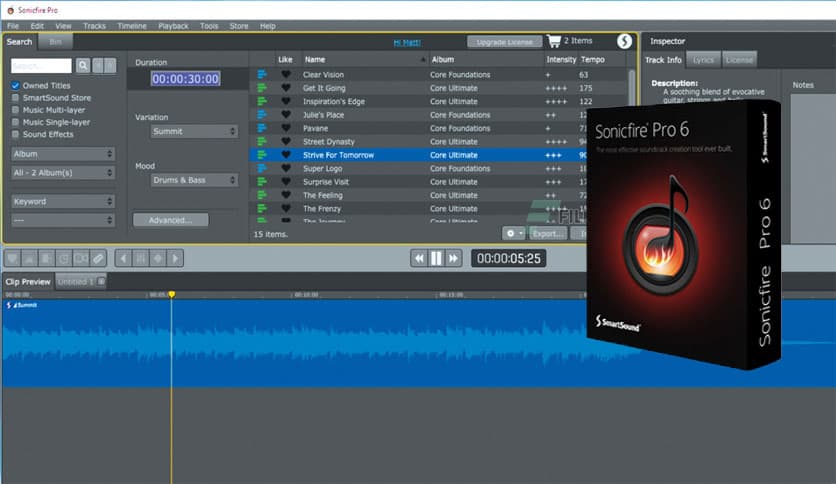Open the Album filter type dropdown
The width and height of the screenshot is (836, 484).
click(63, 154)
